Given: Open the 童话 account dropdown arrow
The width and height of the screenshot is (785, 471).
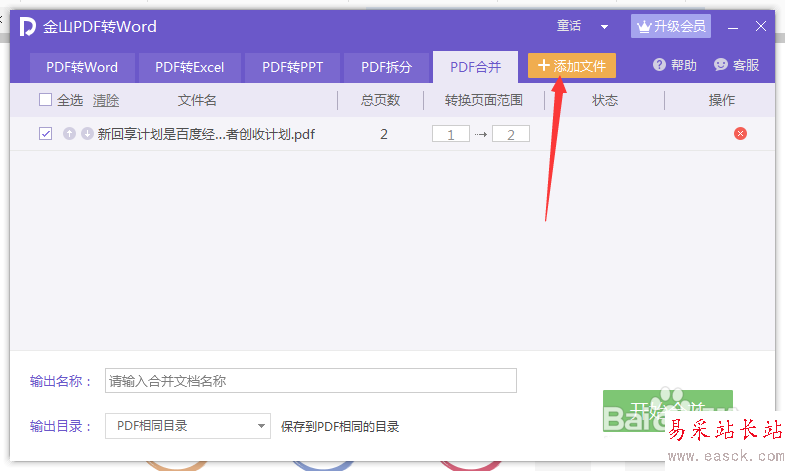Looking at the screenshot, I should (x=604, y=27).
